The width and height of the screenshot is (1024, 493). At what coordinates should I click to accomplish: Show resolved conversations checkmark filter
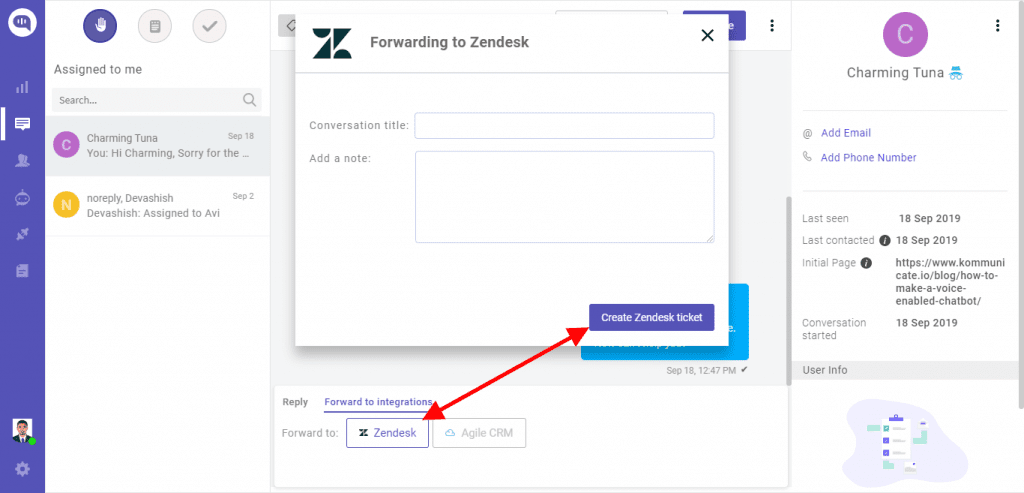point(210,26)
